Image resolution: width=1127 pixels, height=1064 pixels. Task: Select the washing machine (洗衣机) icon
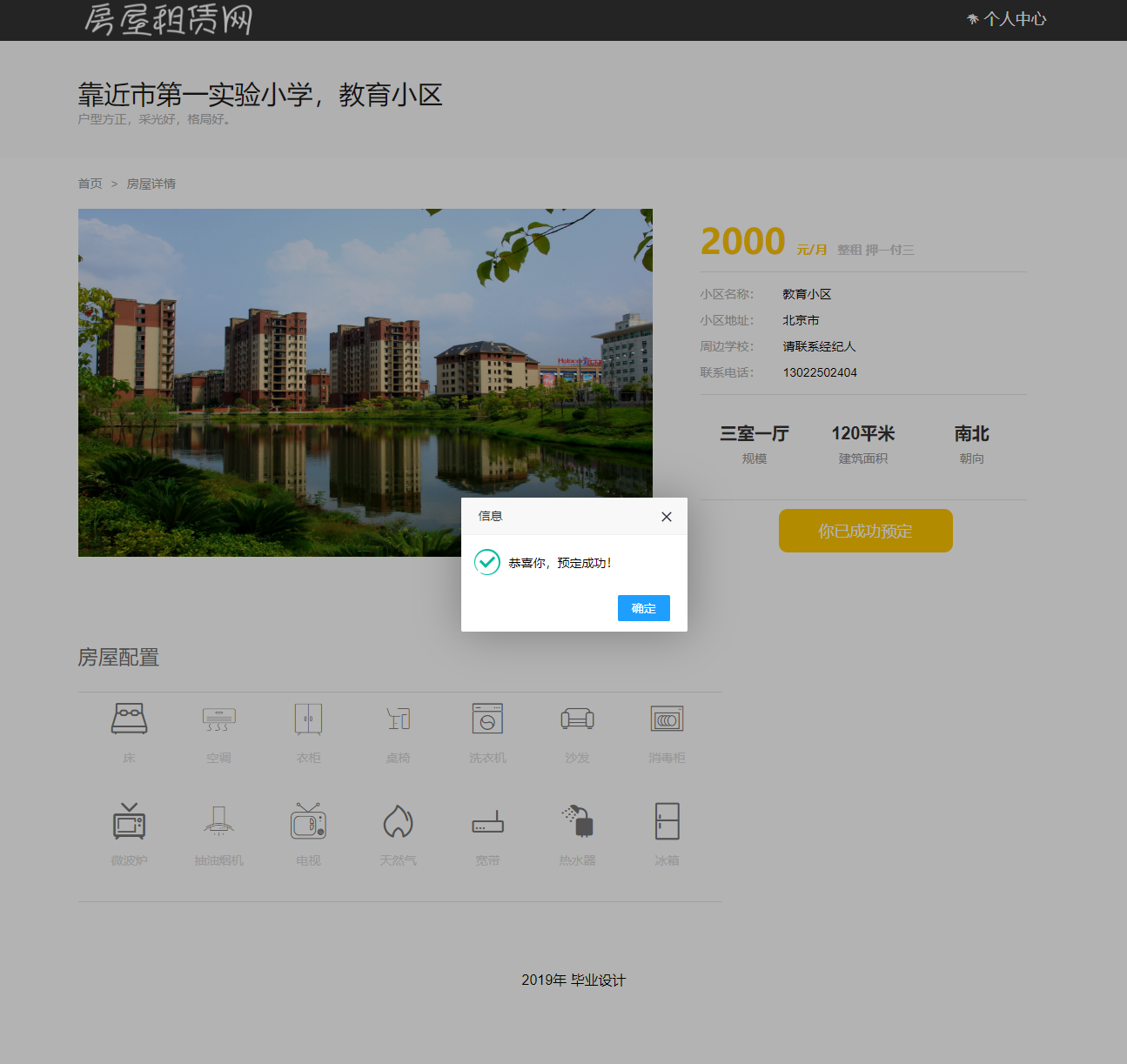487,719
